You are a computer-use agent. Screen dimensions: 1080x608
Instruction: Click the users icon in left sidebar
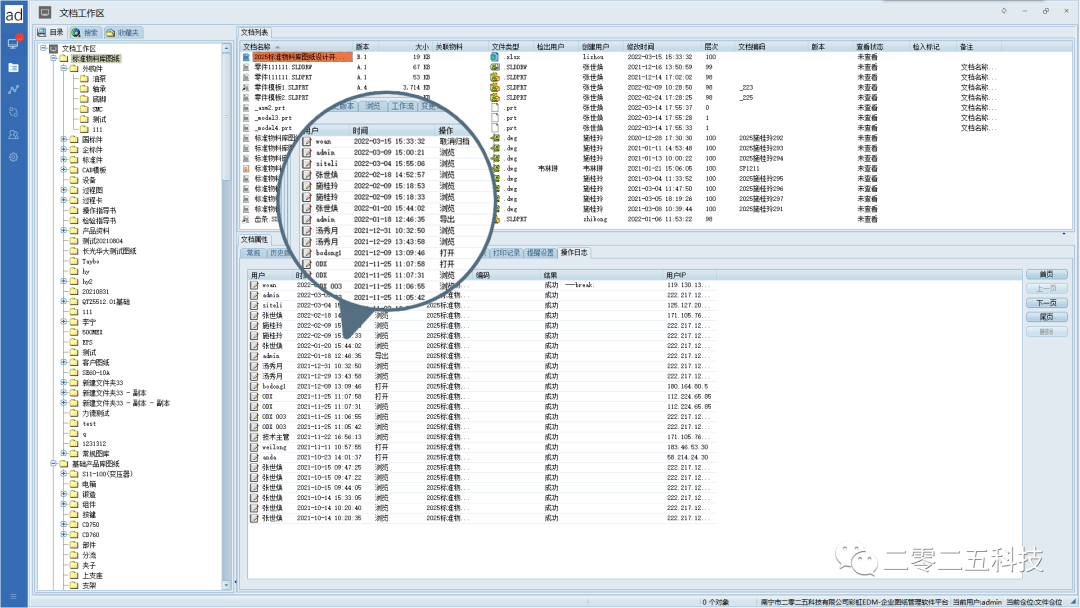(x=13, y=134)
